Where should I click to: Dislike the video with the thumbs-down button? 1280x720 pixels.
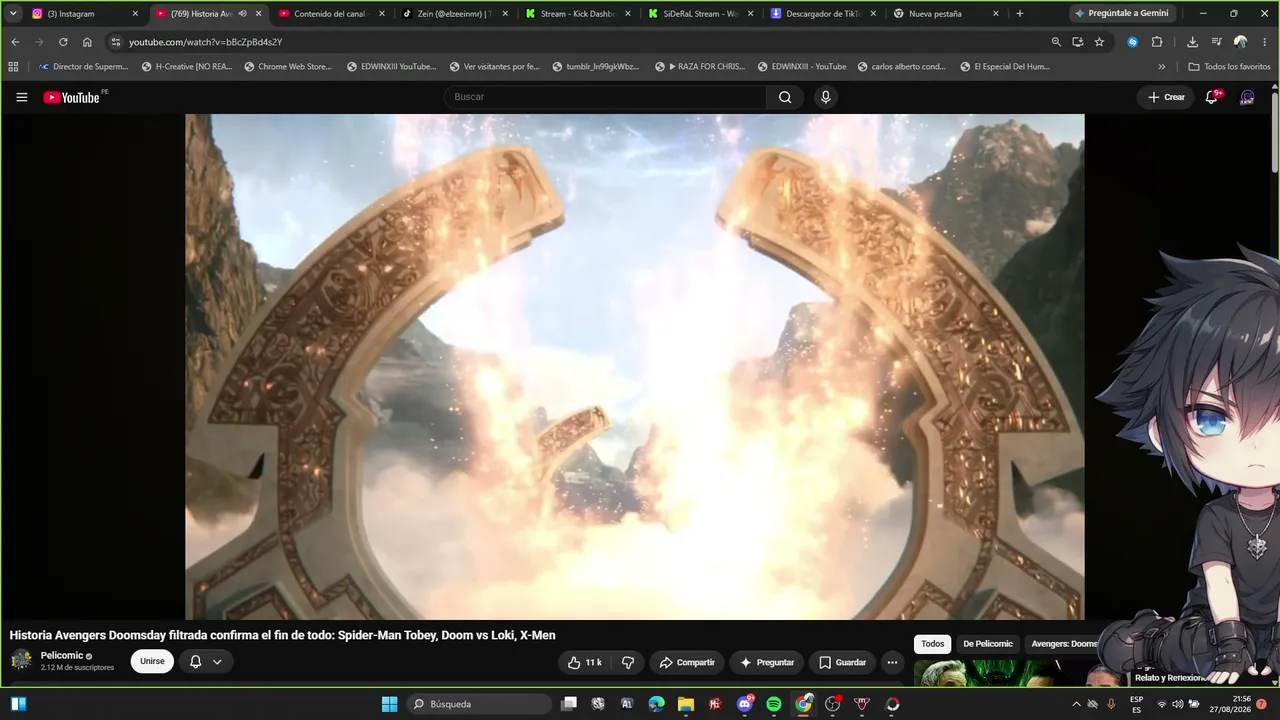(628, 662)
